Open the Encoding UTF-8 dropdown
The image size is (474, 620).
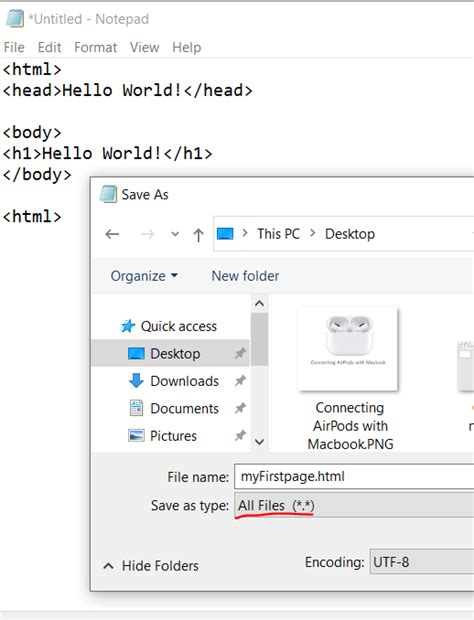tap(421, 562)
